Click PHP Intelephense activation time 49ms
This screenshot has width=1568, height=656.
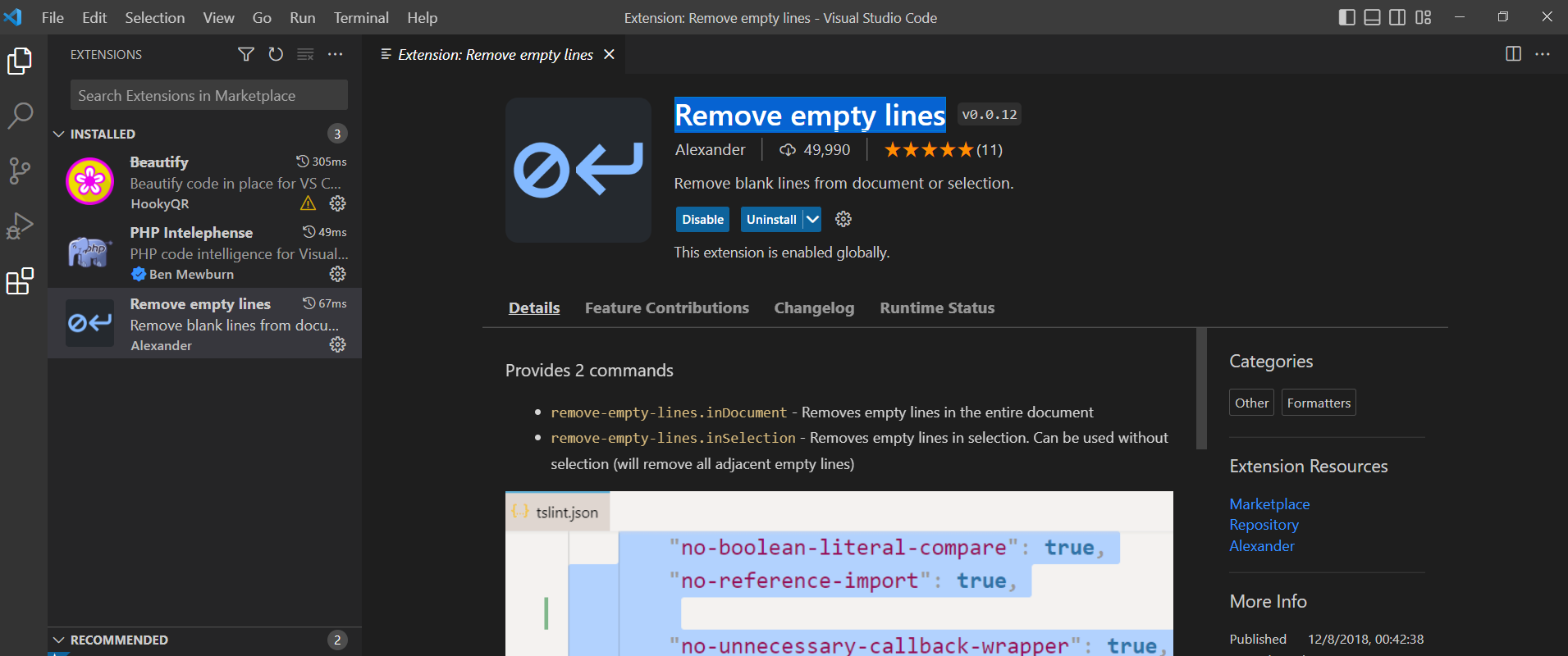(325, 232)
